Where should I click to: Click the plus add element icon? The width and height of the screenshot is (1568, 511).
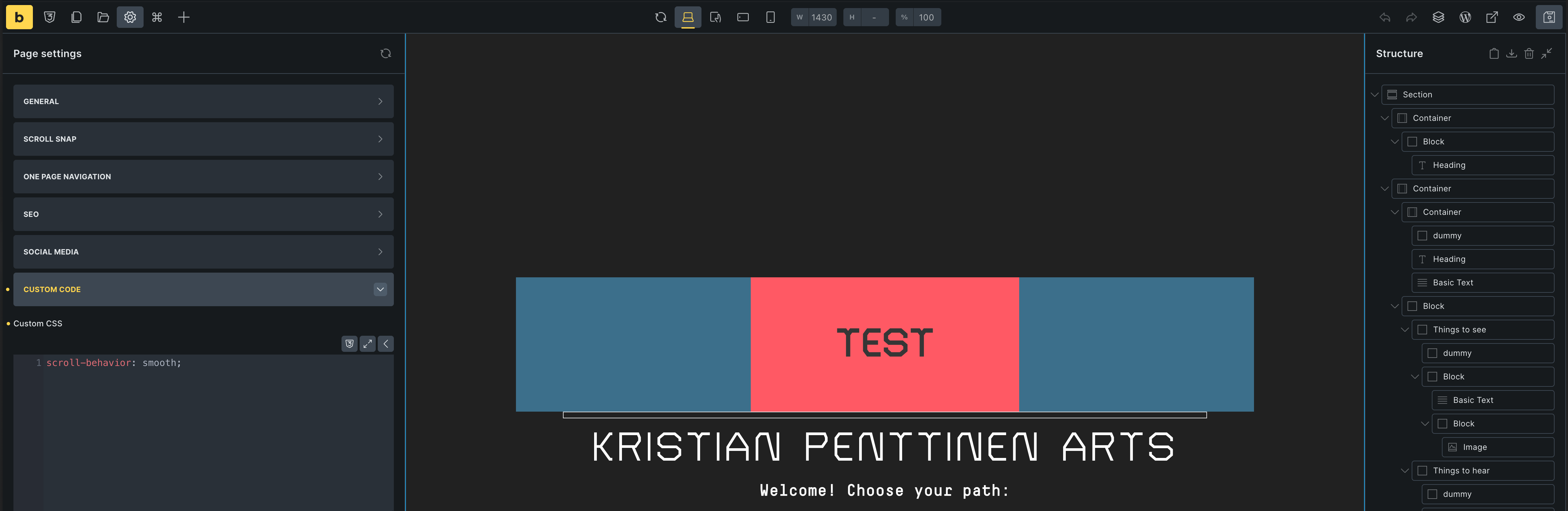(184, 17)
